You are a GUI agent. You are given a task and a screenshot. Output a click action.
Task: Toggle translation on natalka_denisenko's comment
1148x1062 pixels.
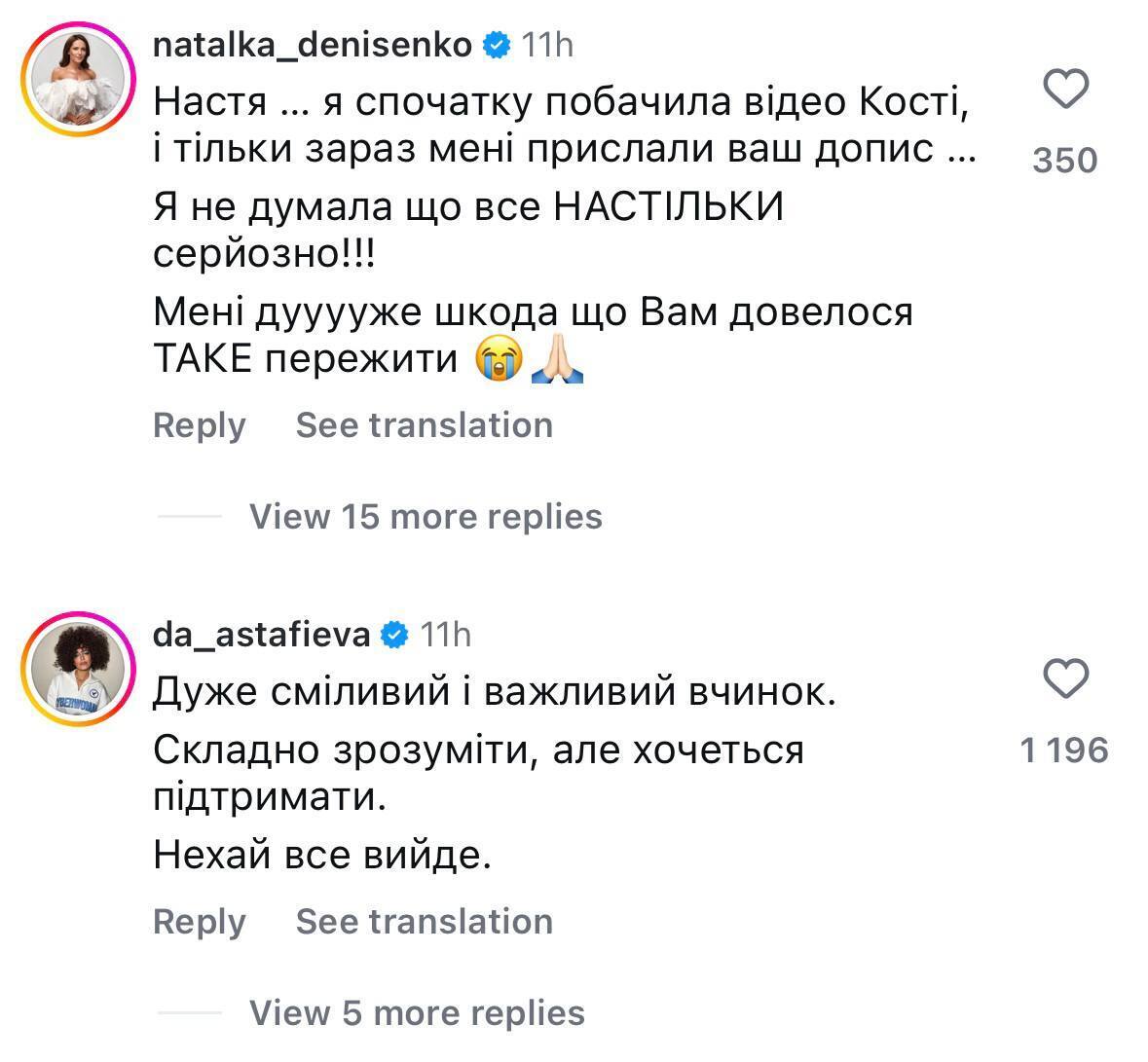point(426,424)
